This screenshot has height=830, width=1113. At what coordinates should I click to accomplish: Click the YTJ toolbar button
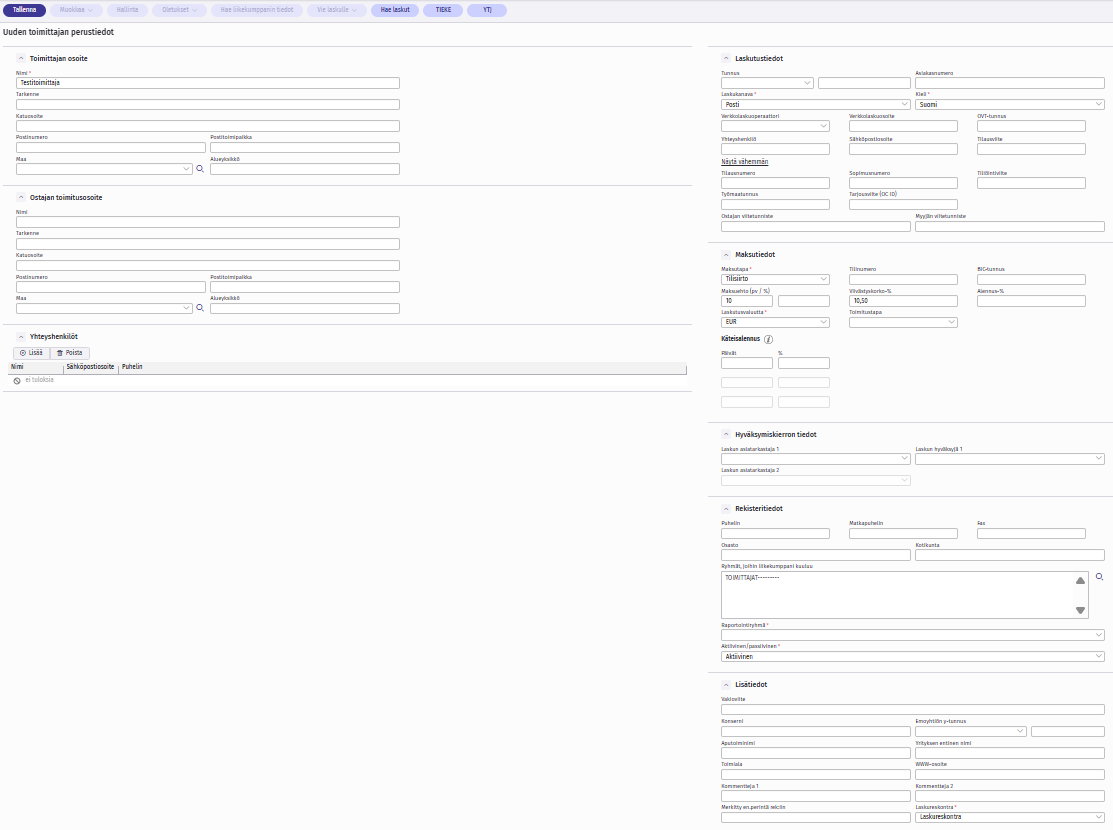coord(487,10)
